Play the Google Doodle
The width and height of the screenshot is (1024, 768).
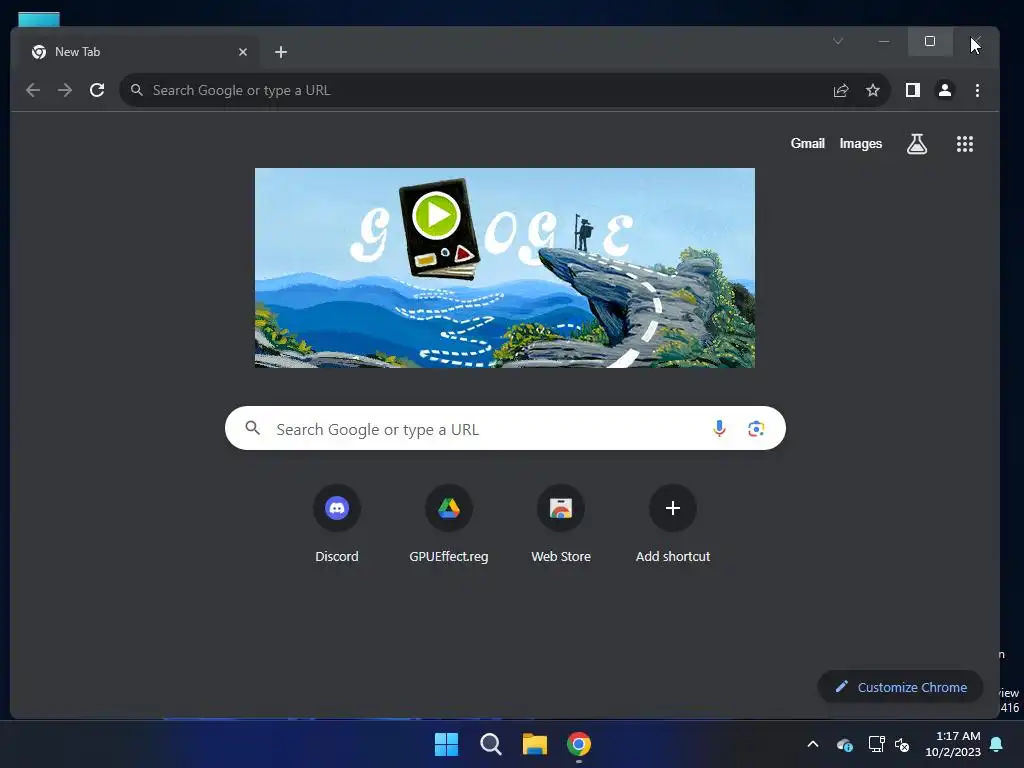(436, 216)
